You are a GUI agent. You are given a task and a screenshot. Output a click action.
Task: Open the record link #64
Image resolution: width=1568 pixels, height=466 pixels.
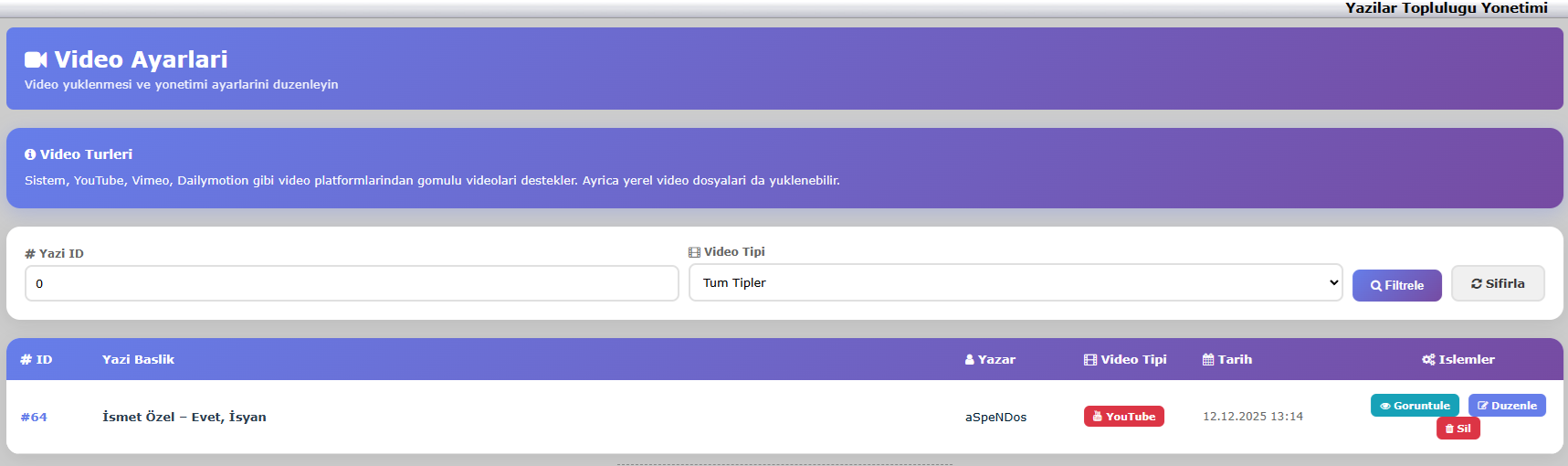tap(34, 417)
